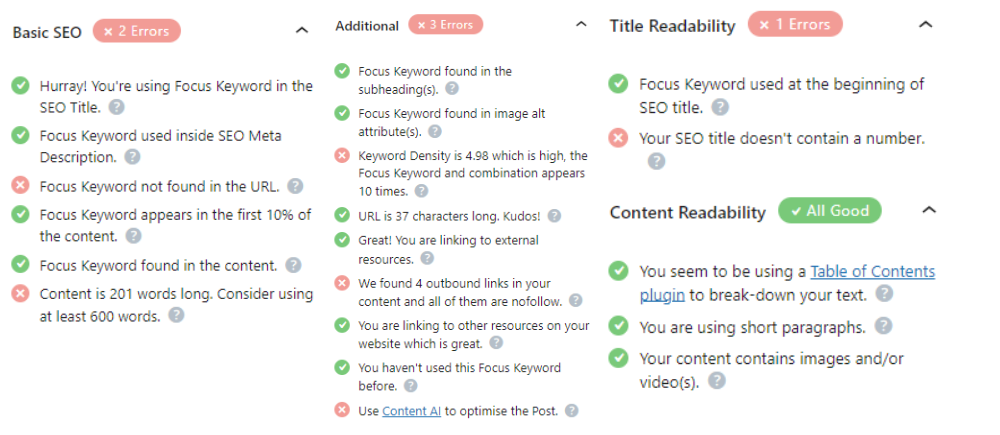Collapse the Additional section chevron
Screen dimensions: 1000x435
coord(581,24)
